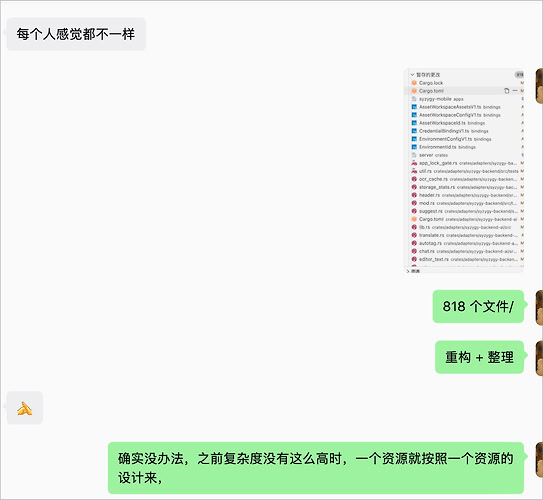This screenshot has width=543, height=500.
Task: Click the Cargo.lock orange file icon
Action: [x=414, y=83]
